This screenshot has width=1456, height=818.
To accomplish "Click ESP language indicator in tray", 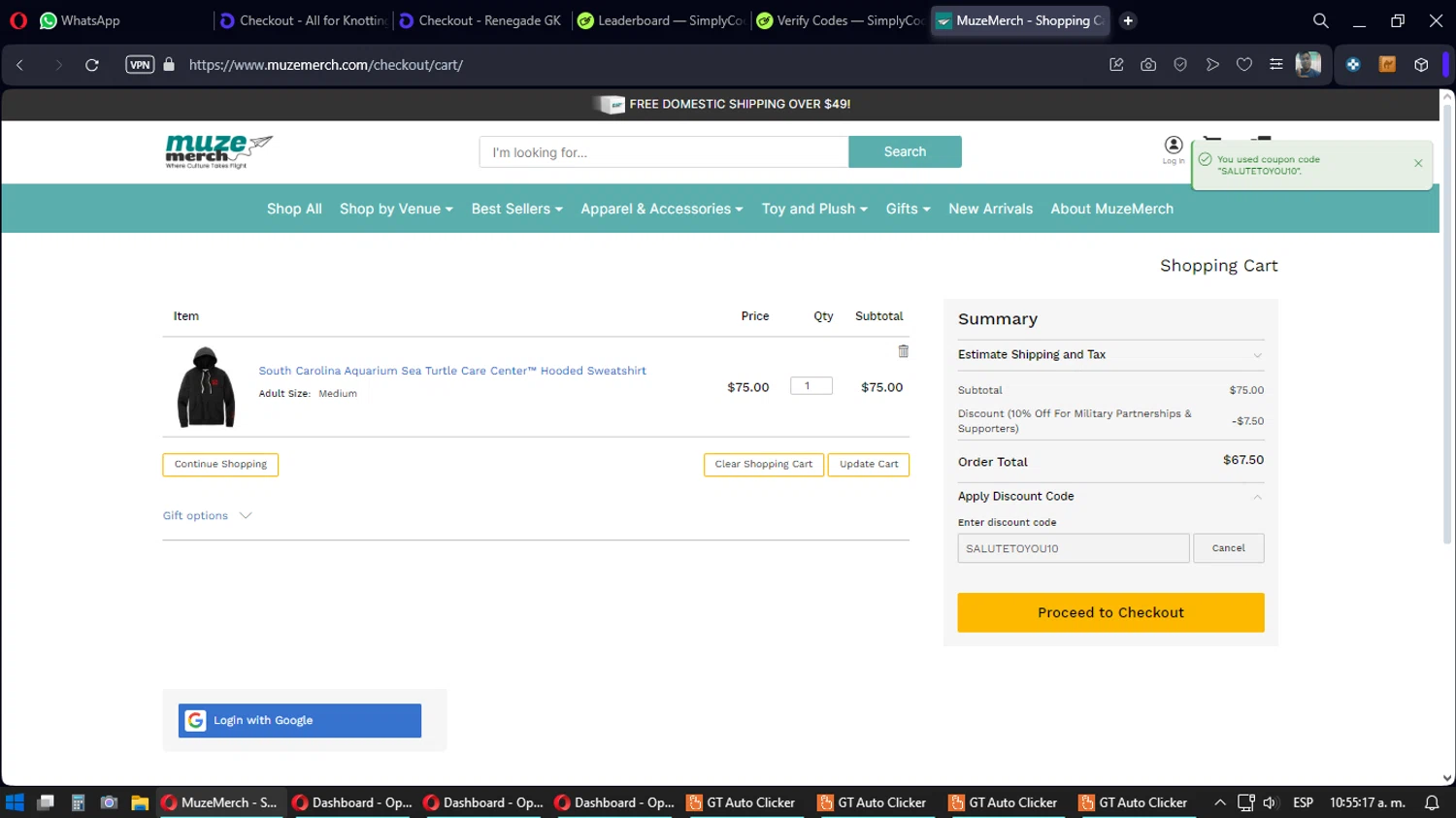I will 1303,802.
